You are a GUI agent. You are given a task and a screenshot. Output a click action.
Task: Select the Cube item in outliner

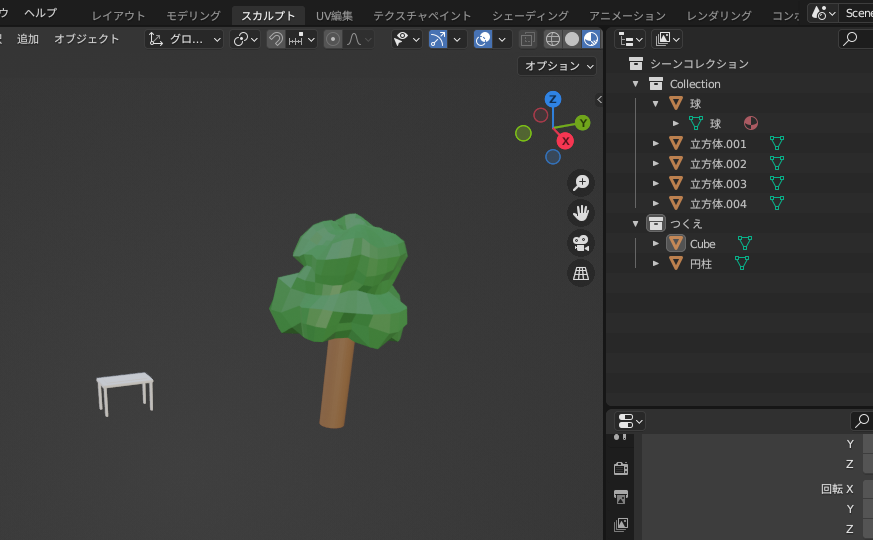coord(702,244)
